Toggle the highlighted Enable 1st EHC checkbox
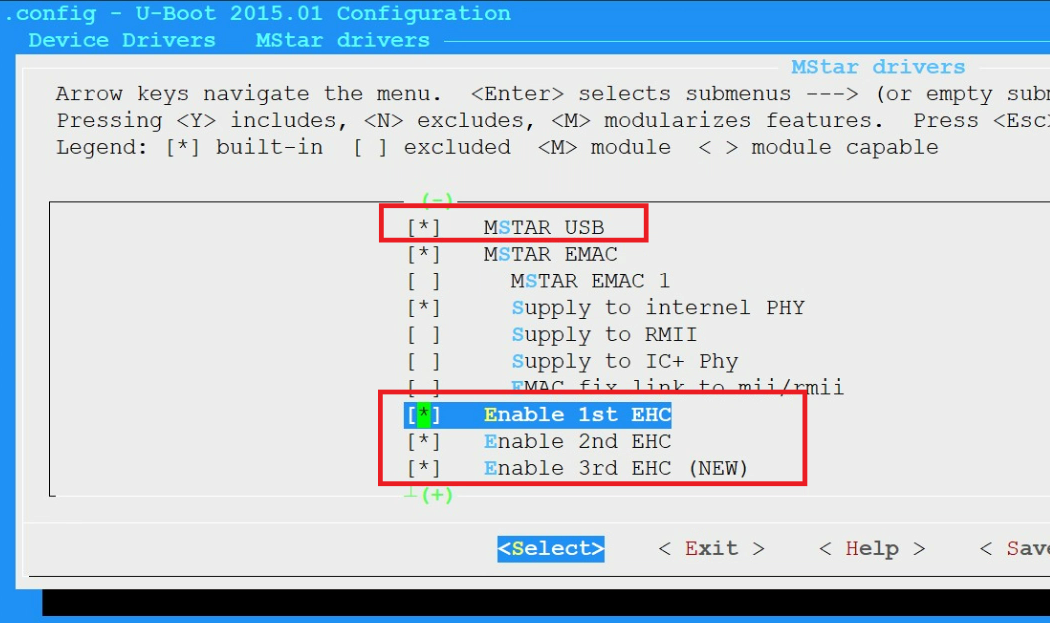The width and height of the screenshot is (1050, 623). 424,414
